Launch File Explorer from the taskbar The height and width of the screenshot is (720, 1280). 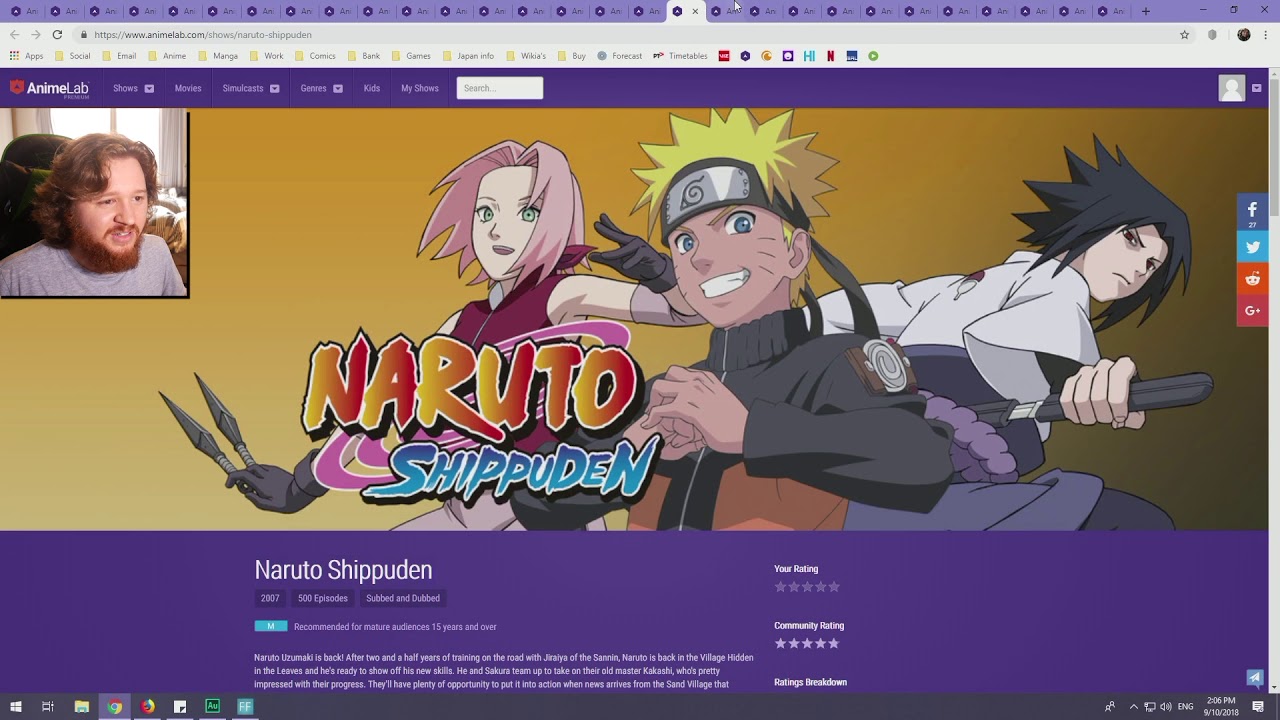(82, 706)
